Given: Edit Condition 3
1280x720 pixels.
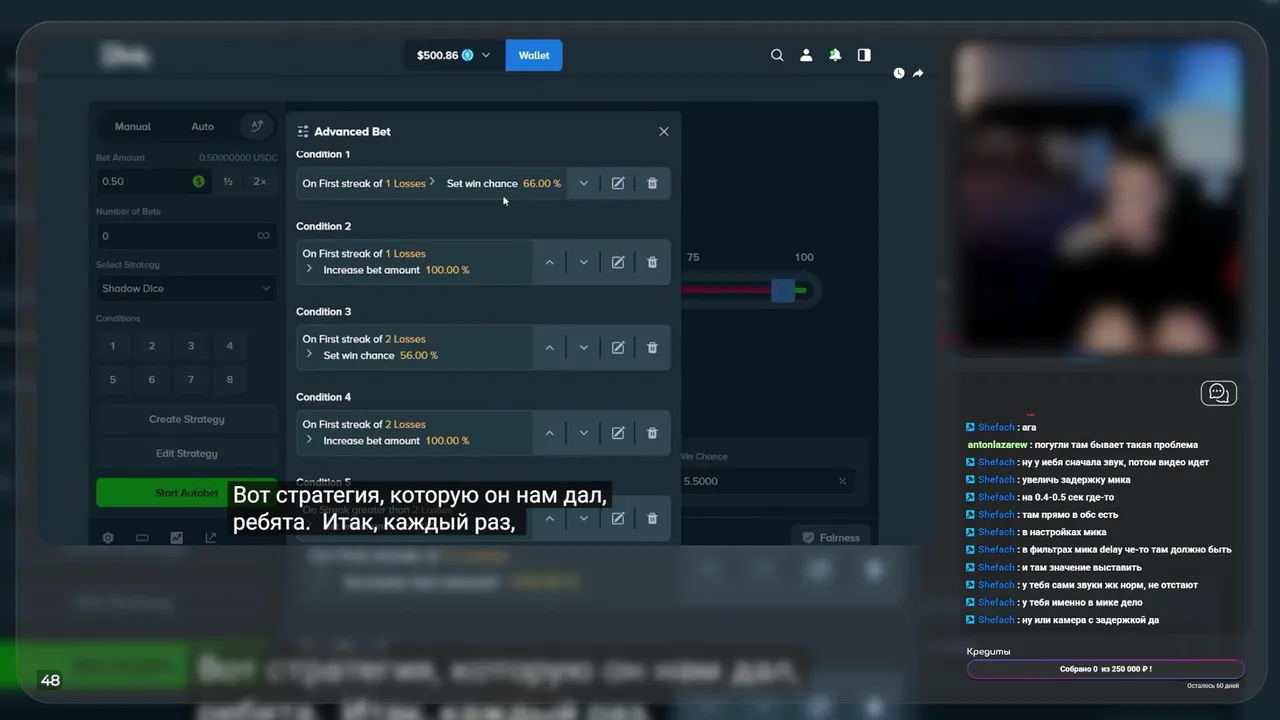Looking at the screenshot, I should point(618,347).
